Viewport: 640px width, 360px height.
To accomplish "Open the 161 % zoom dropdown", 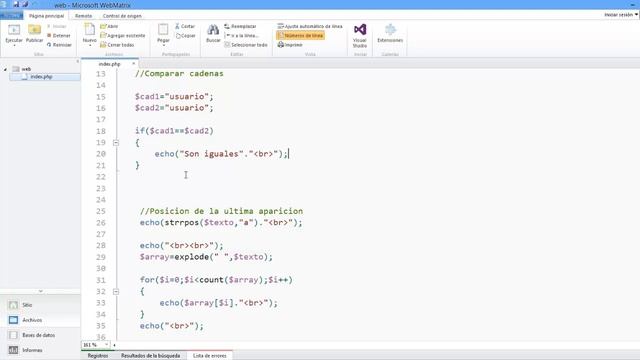I will pyautogui.click(x=107, y=345).
